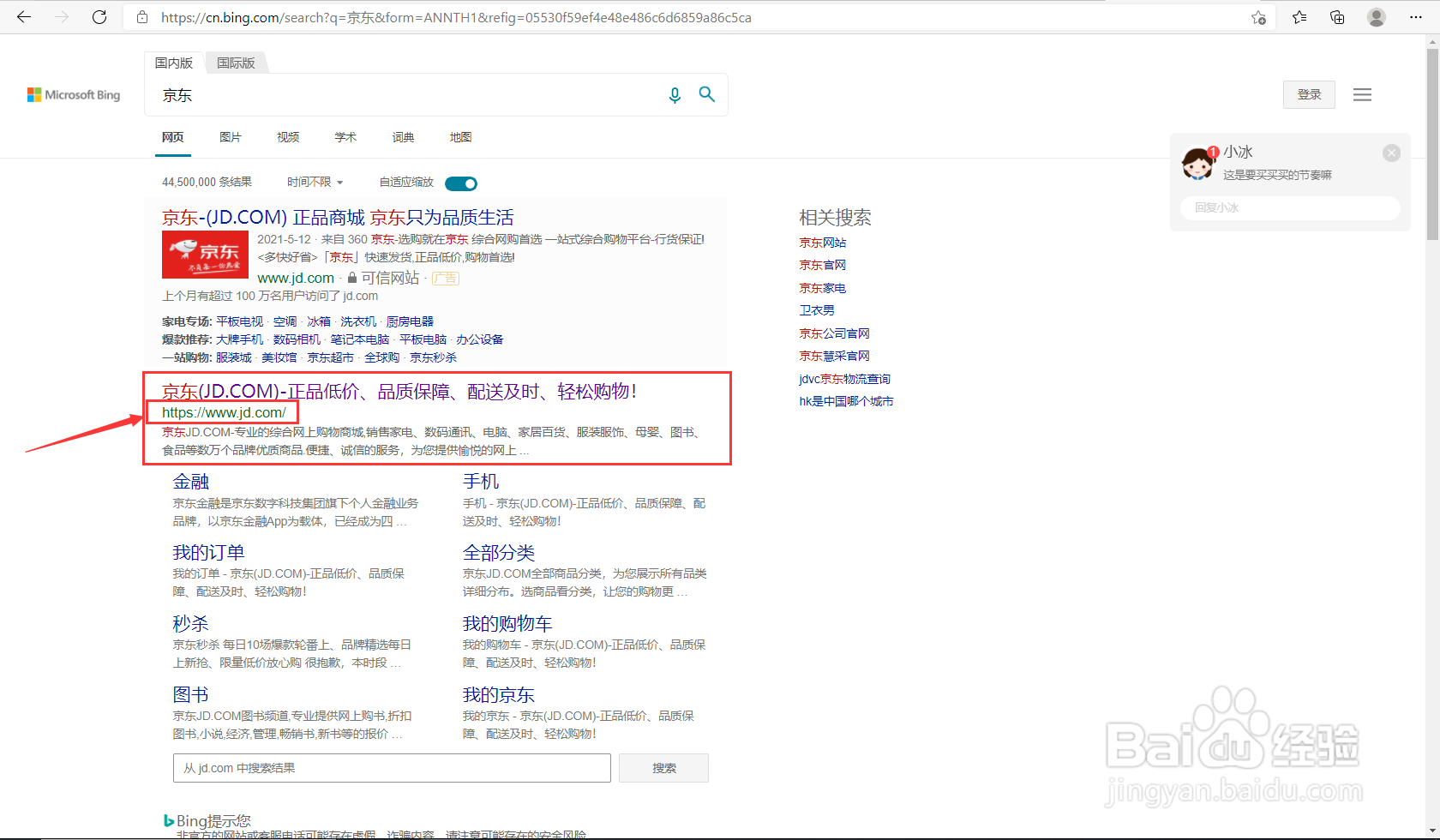
Task: Click the browser forward arrow
Action: pyautogui.click(x=62, y=17)
